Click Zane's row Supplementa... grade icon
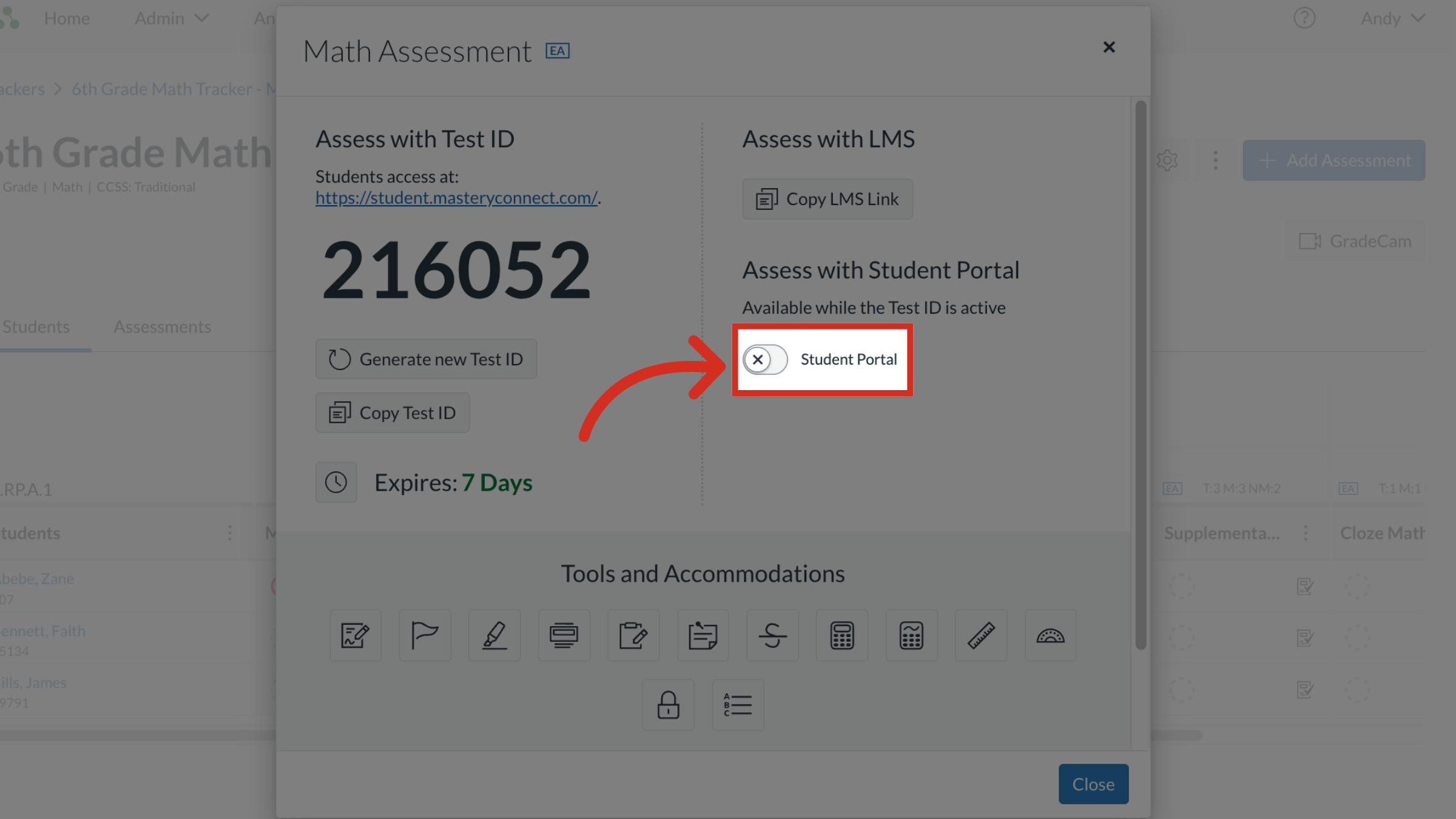Screen dimensions: 1456x819 (1305, 587)
